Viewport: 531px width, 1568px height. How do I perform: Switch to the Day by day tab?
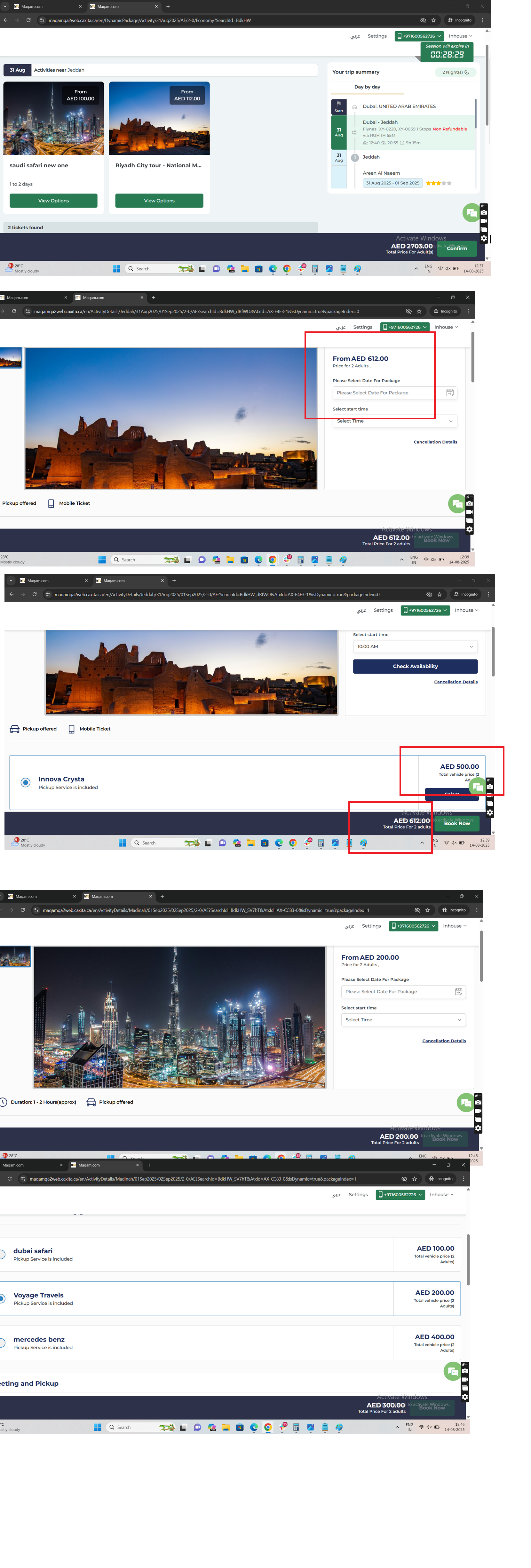coord(367,87)
